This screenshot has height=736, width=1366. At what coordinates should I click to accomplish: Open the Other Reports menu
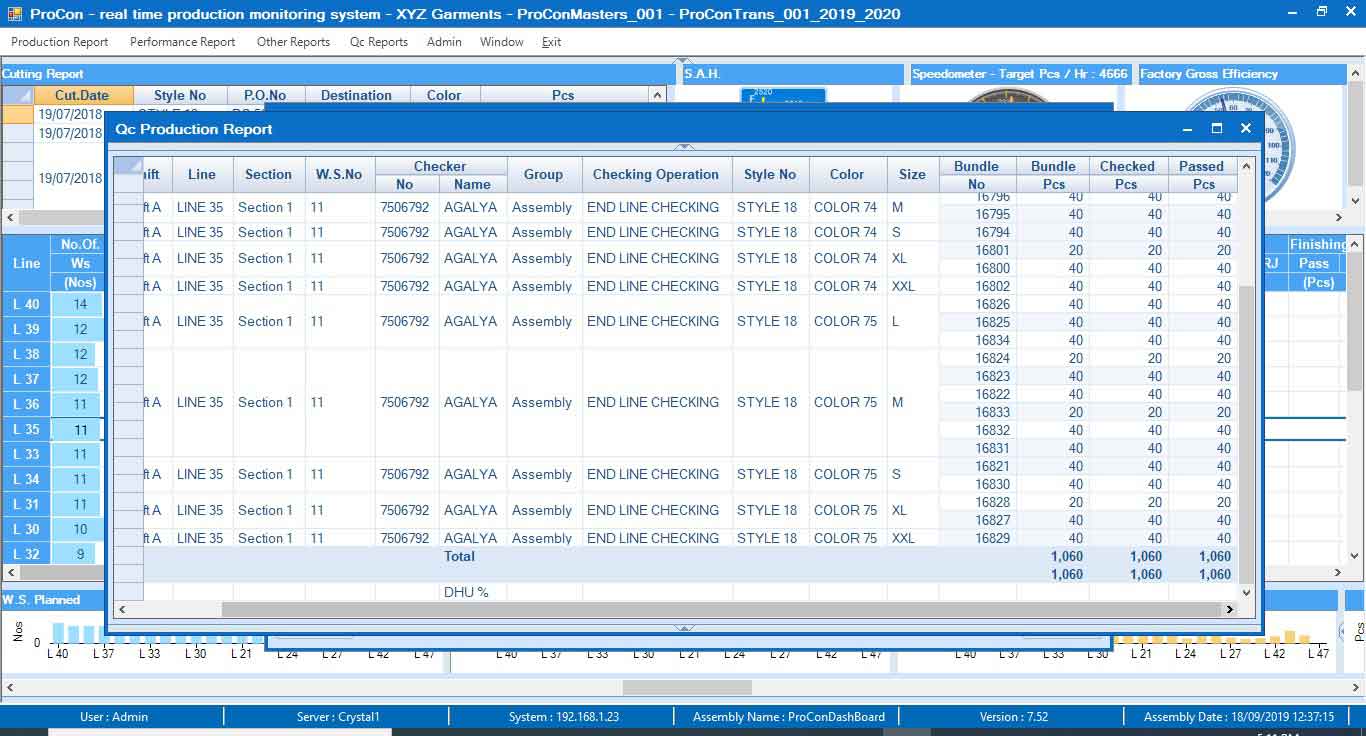tap(293, 42)
